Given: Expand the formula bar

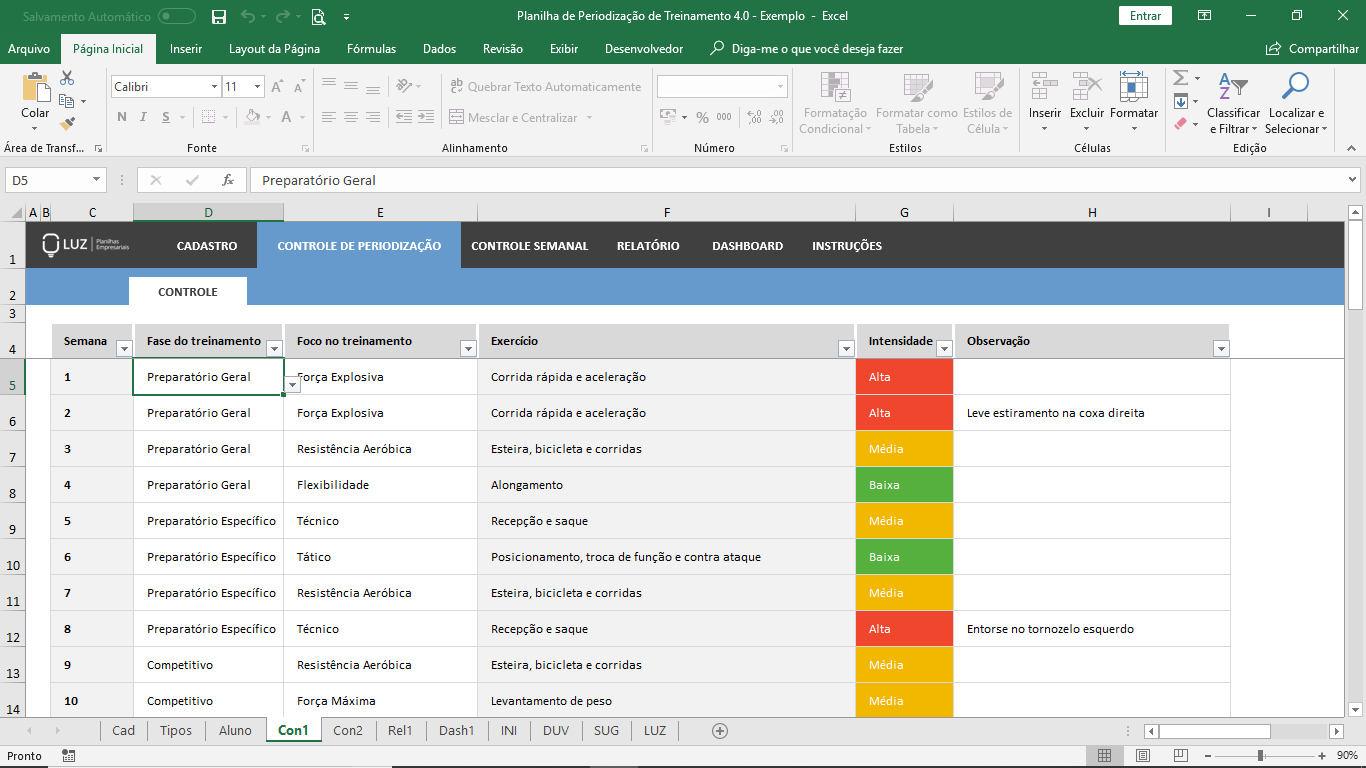Looking at the screenshot, I should pos(1353,181).
